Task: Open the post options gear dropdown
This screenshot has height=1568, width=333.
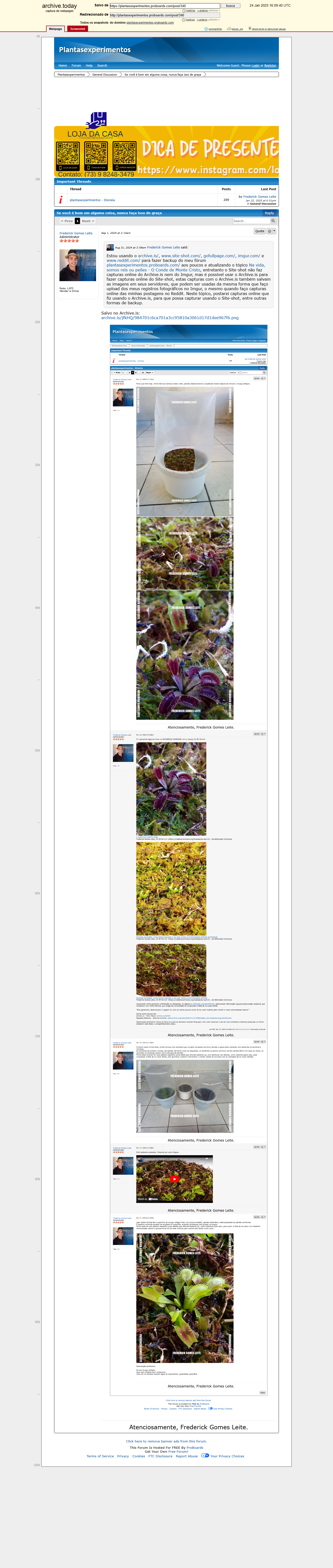Action: 272,231
